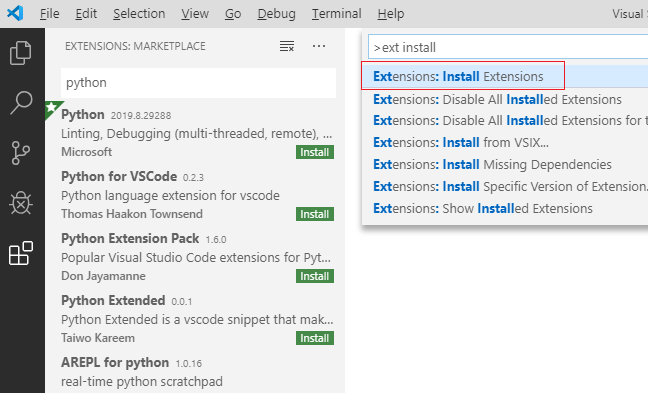Viewport: 648px width, 393px height.
Task: Open the Debug view bug icon
Action: click(x=21, y=203)
